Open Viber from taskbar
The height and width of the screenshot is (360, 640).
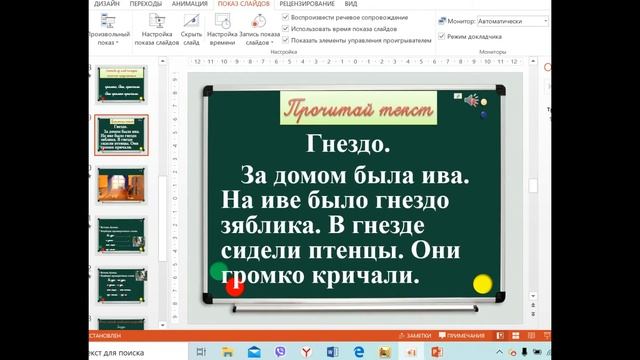pos(280,352)
